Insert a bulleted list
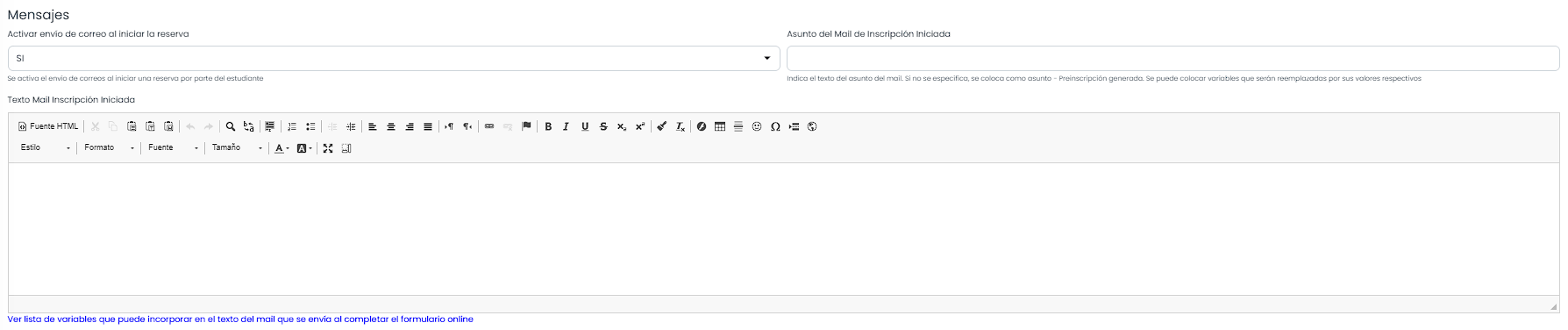 pos(310,126)
